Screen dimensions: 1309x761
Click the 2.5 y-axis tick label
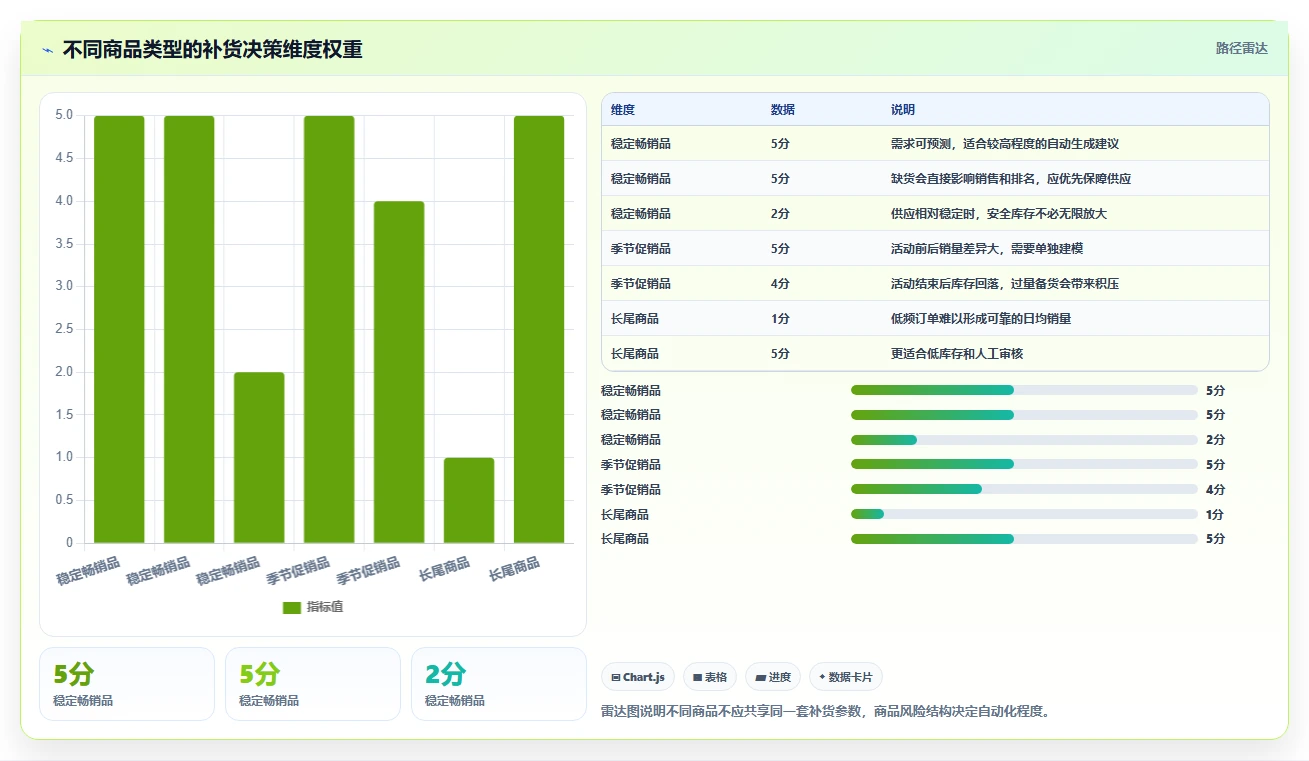[x=64, y=329]
